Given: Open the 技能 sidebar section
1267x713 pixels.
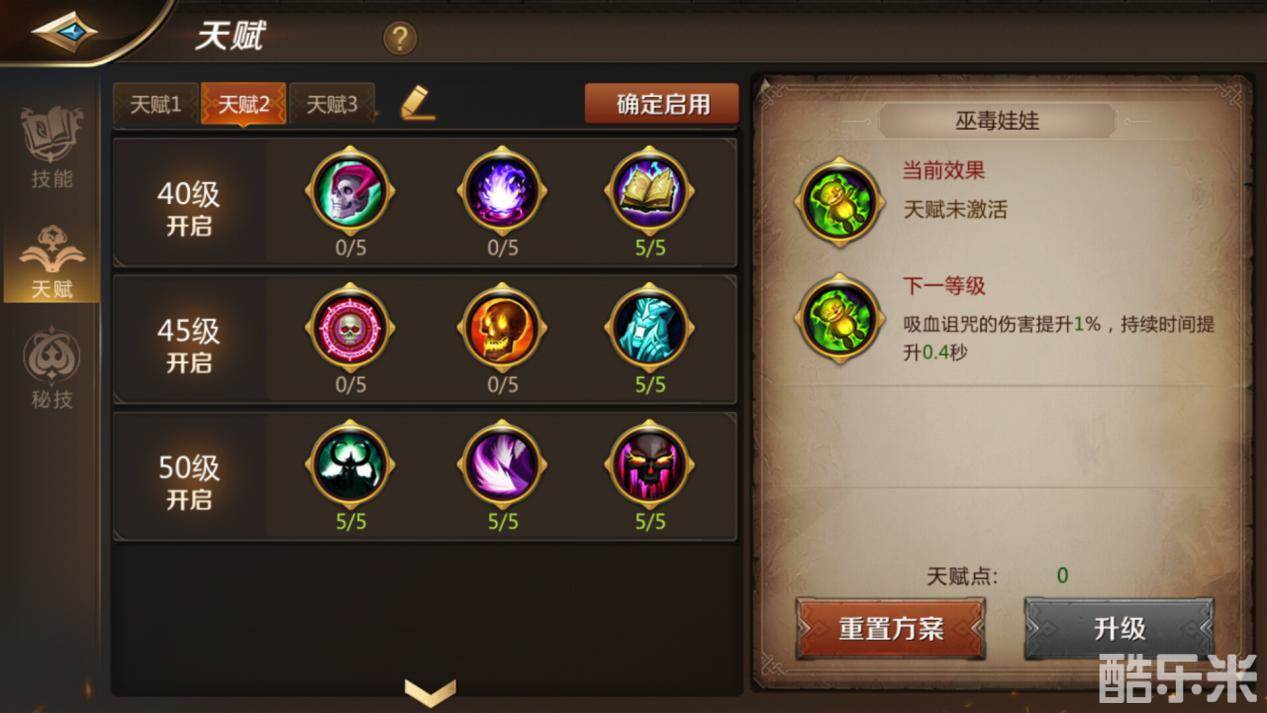Looking at the screenshot, I should [51, 148].
